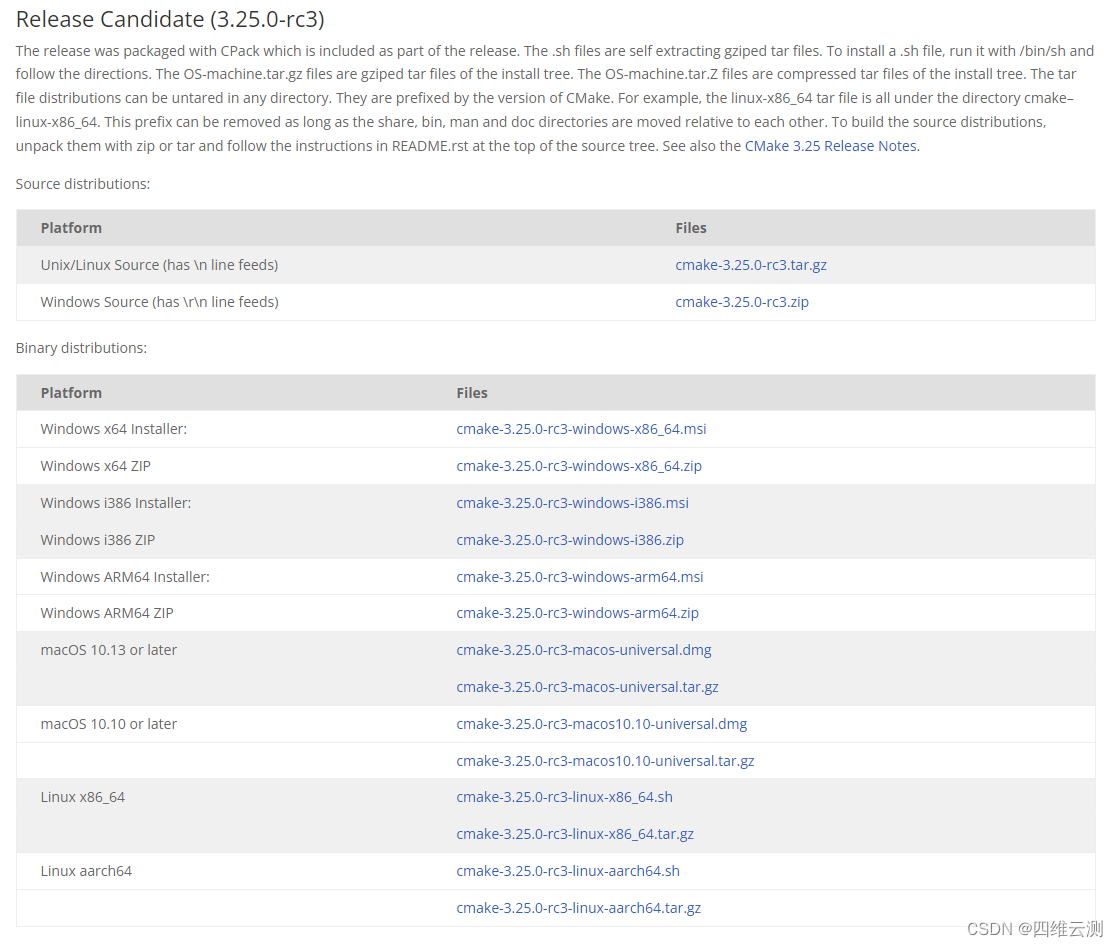Download cmake-3.25.0-rc3-windows-i386.zip

coord(569,539)
